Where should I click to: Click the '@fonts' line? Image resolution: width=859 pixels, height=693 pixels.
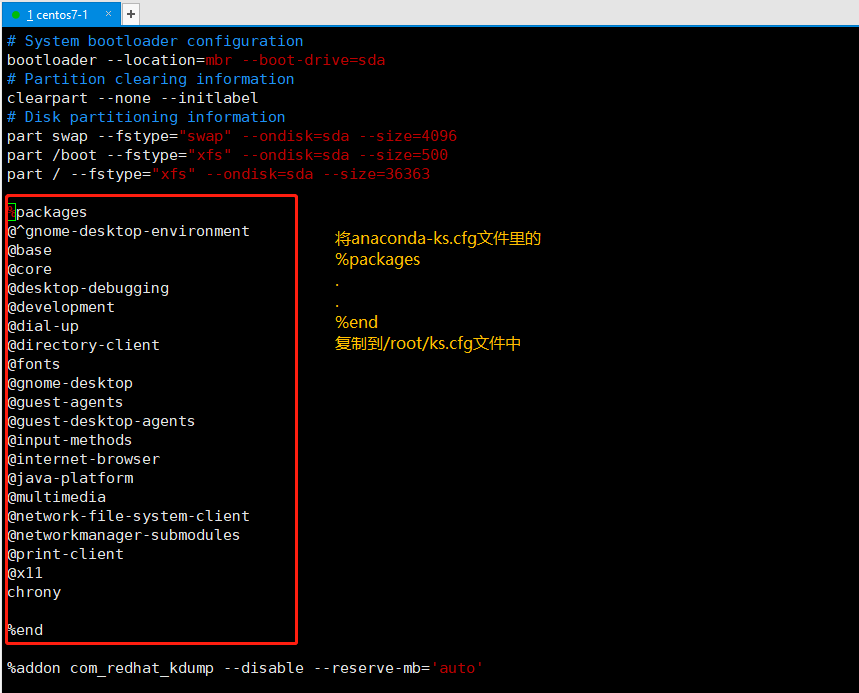pos(34,364)
